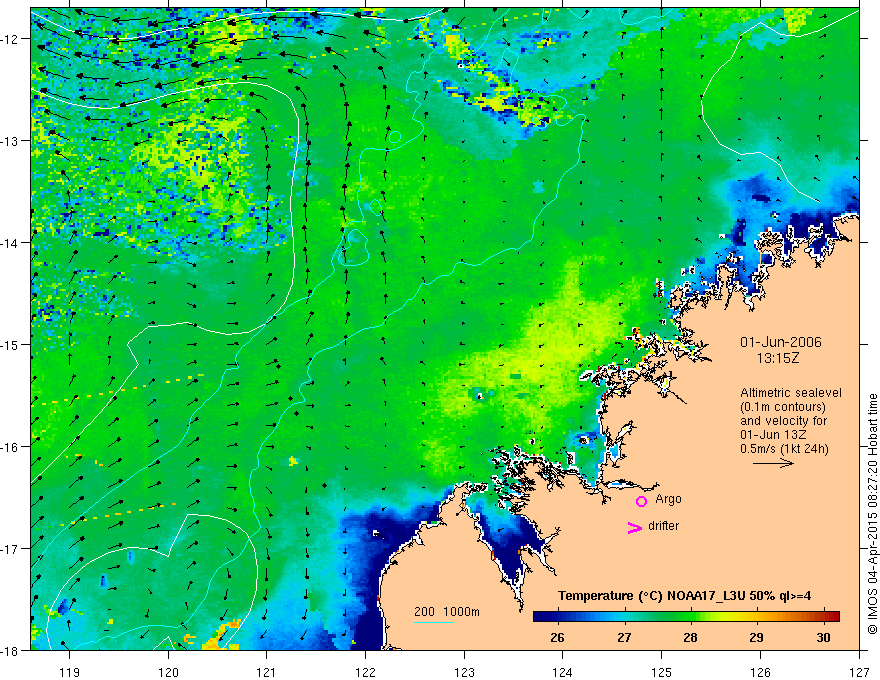The height and width of the screenshot is (680, 880).
Task: Click longitude axis label '124'
Action: click(563, 672)
